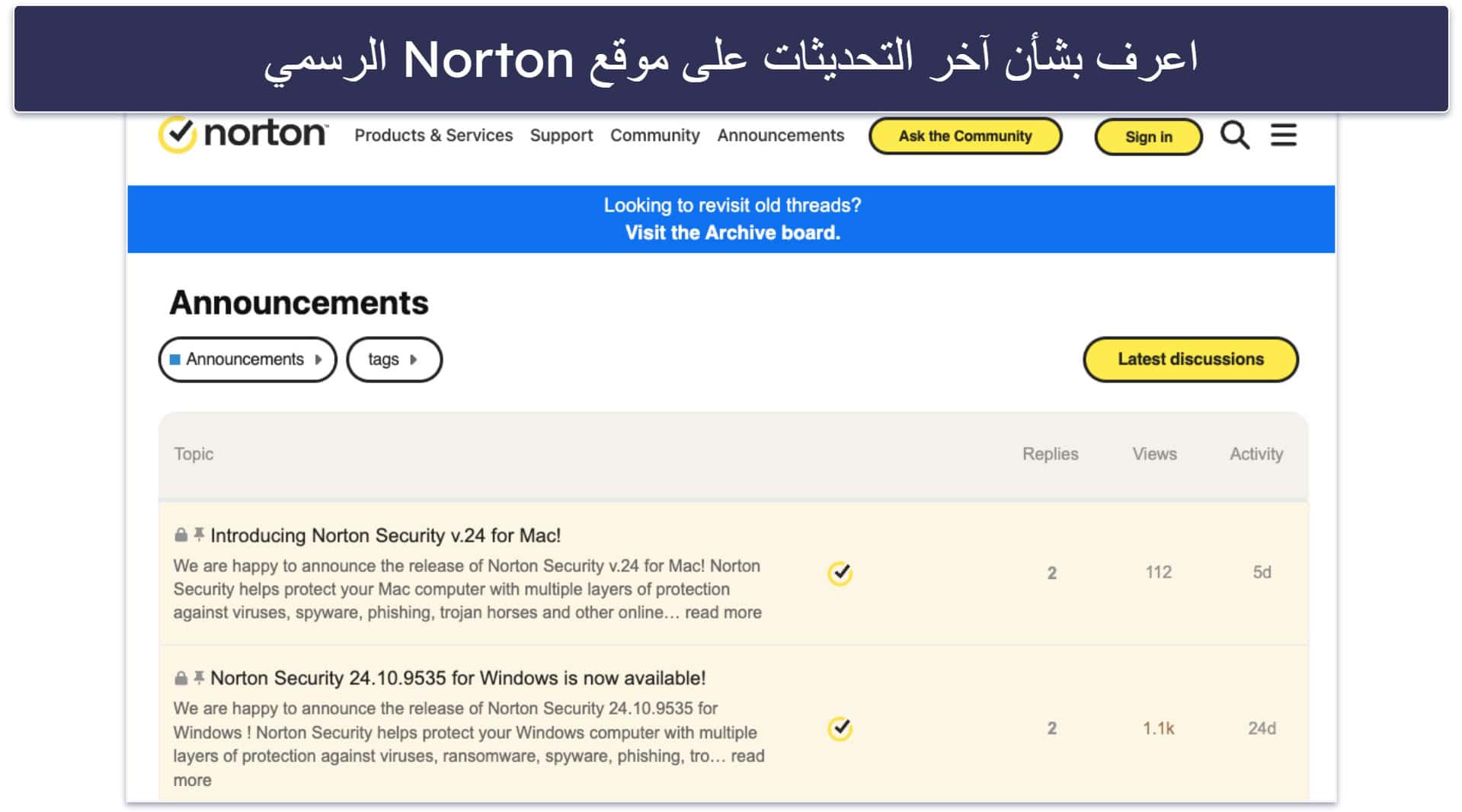This screenshot has width=1462, height=812.
Task: Click reply count 2 on the Windows topic row
Action: coord(1052,729)
